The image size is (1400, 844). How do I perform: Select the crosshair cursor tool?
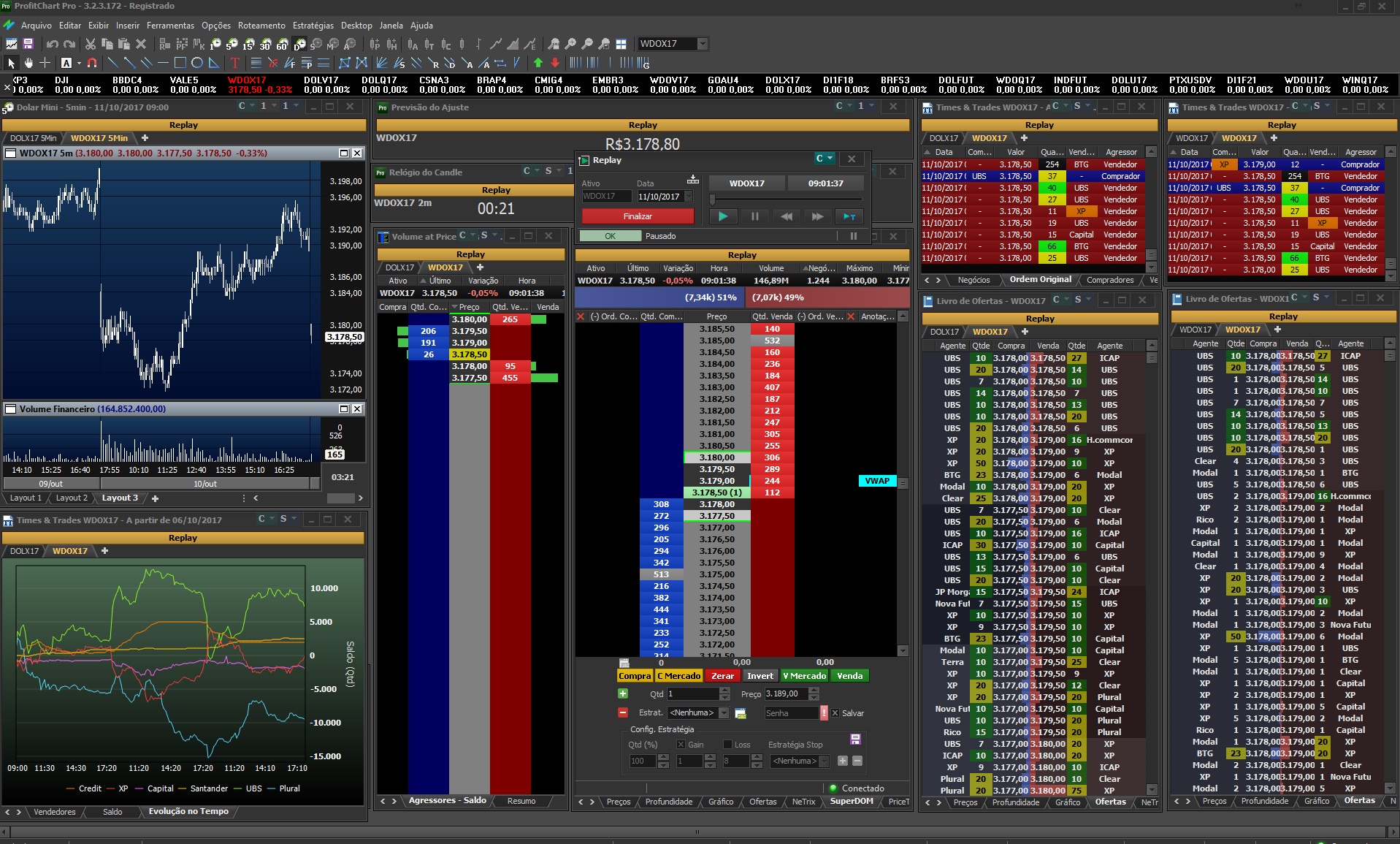pyautogui.click(x=45, y=63)
